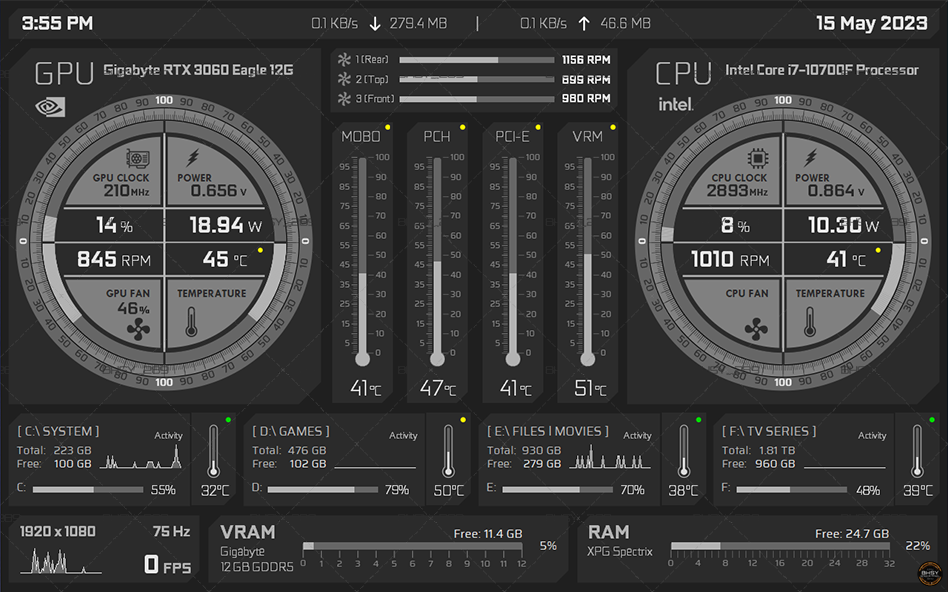Click the 10.30 W CPU power reading
The width and height of the screenshot is (948, 592).
pos(843,226)
